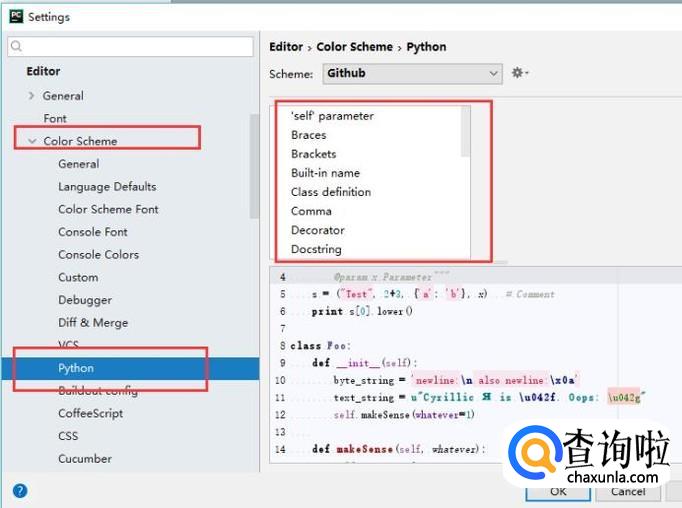Open Debugger color settings

click(85, 300)
